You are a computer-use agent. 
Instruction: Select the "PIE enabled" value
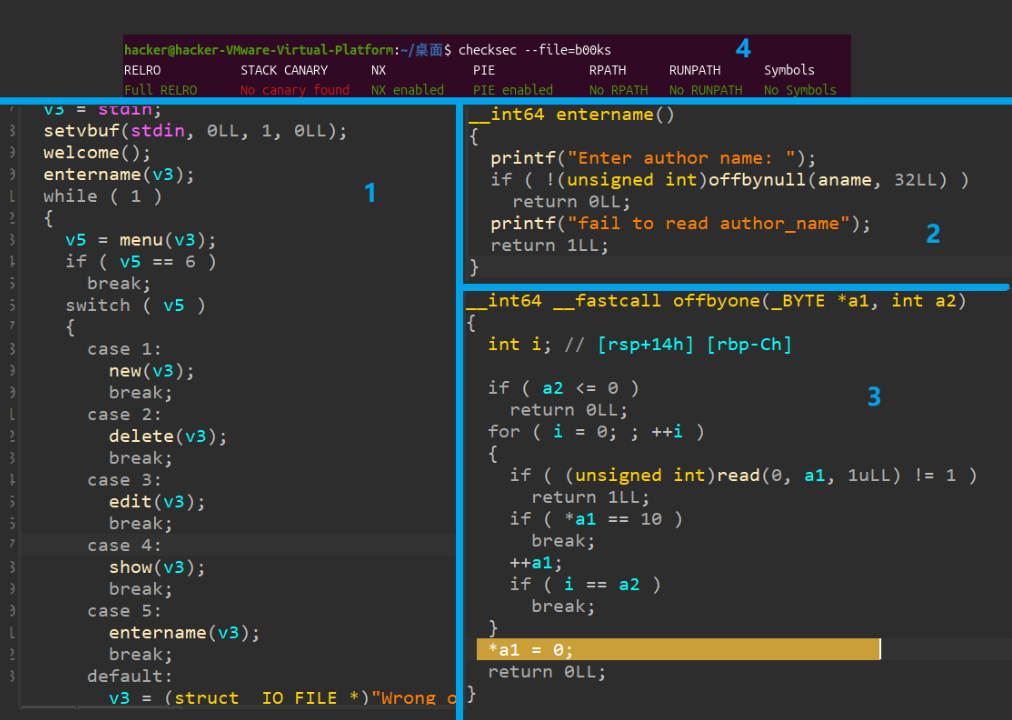coord(512,90)
